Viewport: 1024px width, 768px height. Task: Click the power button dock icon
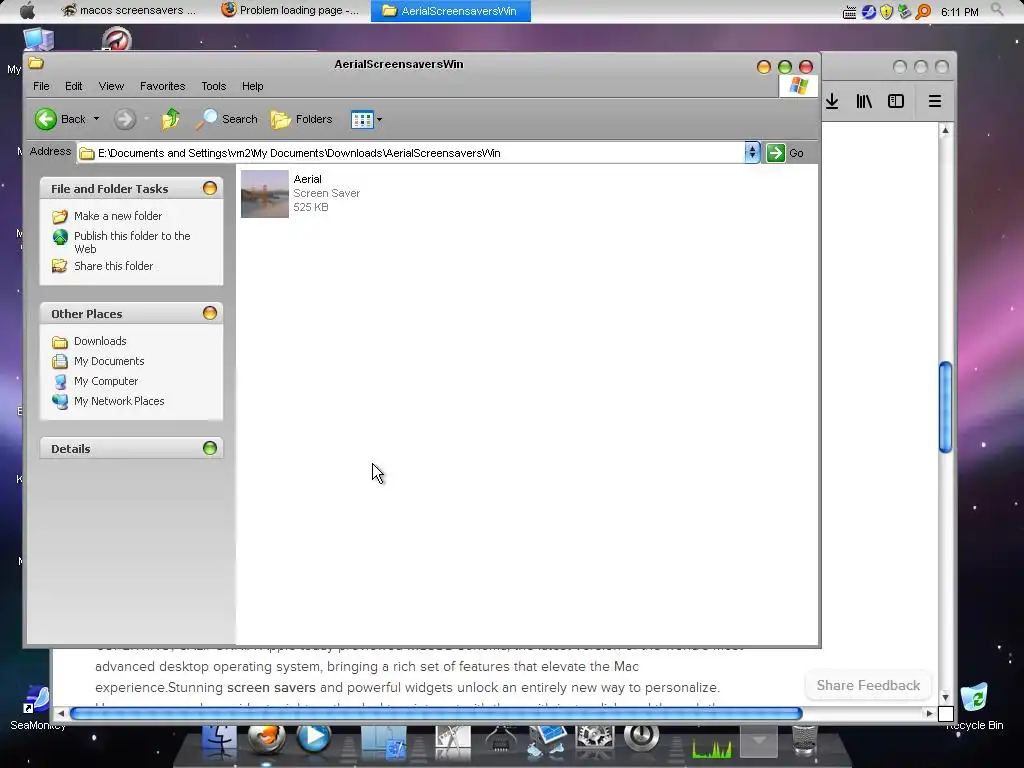point(641,738)
